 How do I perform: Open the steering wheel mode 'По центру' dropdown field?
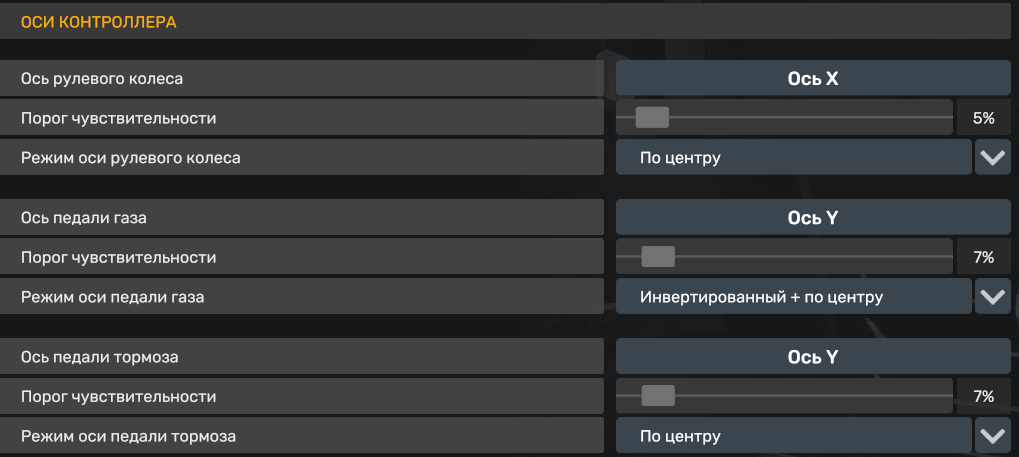pos(793,157)
